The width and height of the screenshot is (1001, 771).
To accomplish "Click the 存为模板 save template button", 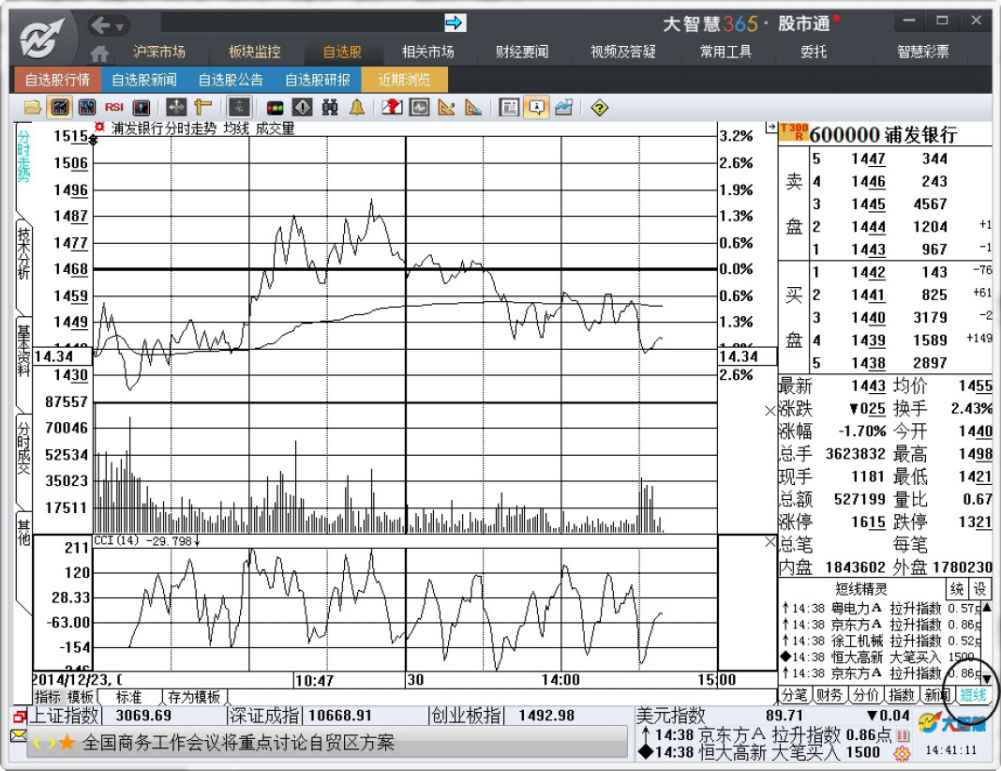I will pos(193,696).
